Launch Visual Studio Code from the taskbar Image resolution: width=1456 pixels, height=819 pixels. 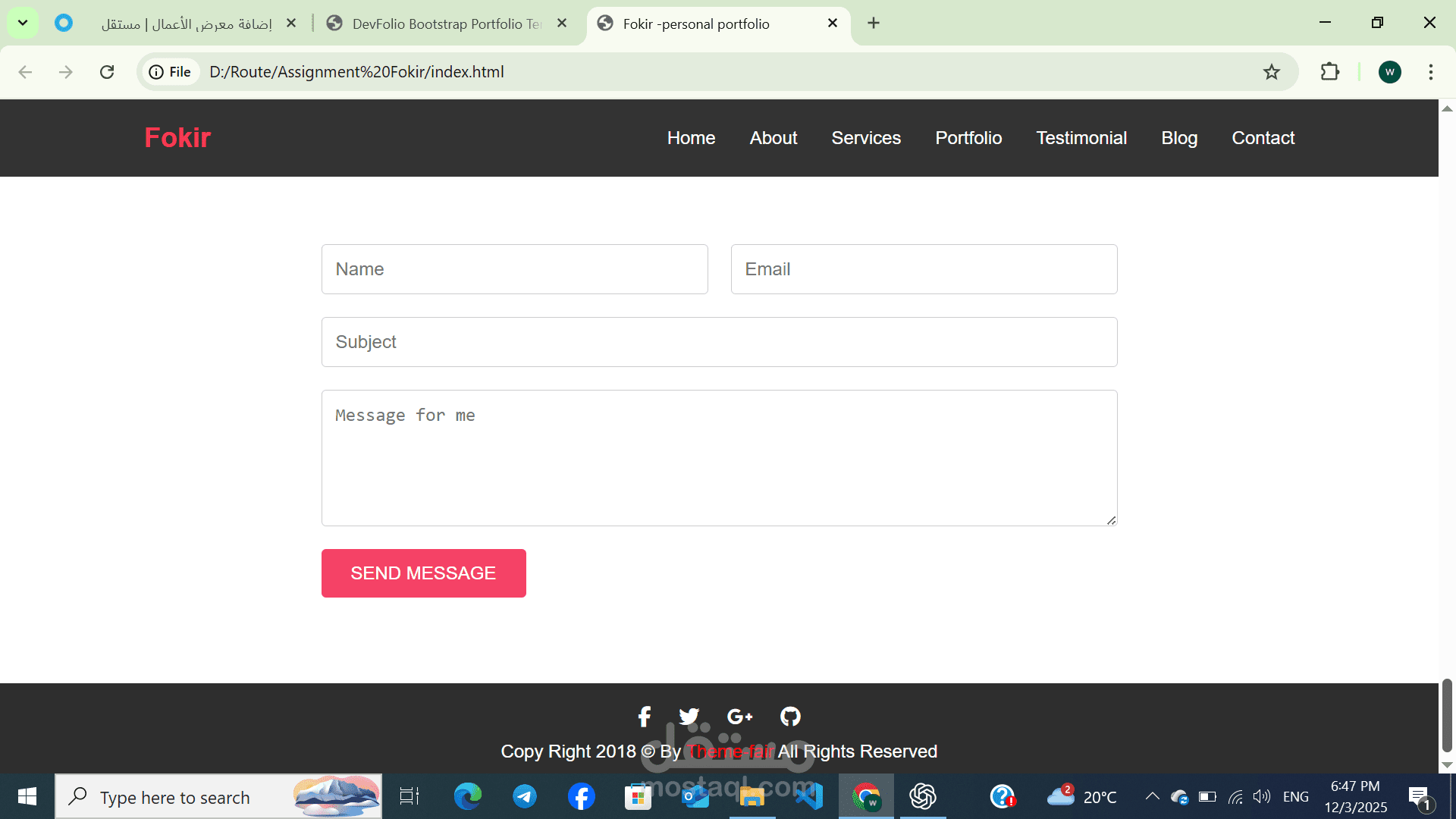tap(808, 797)
